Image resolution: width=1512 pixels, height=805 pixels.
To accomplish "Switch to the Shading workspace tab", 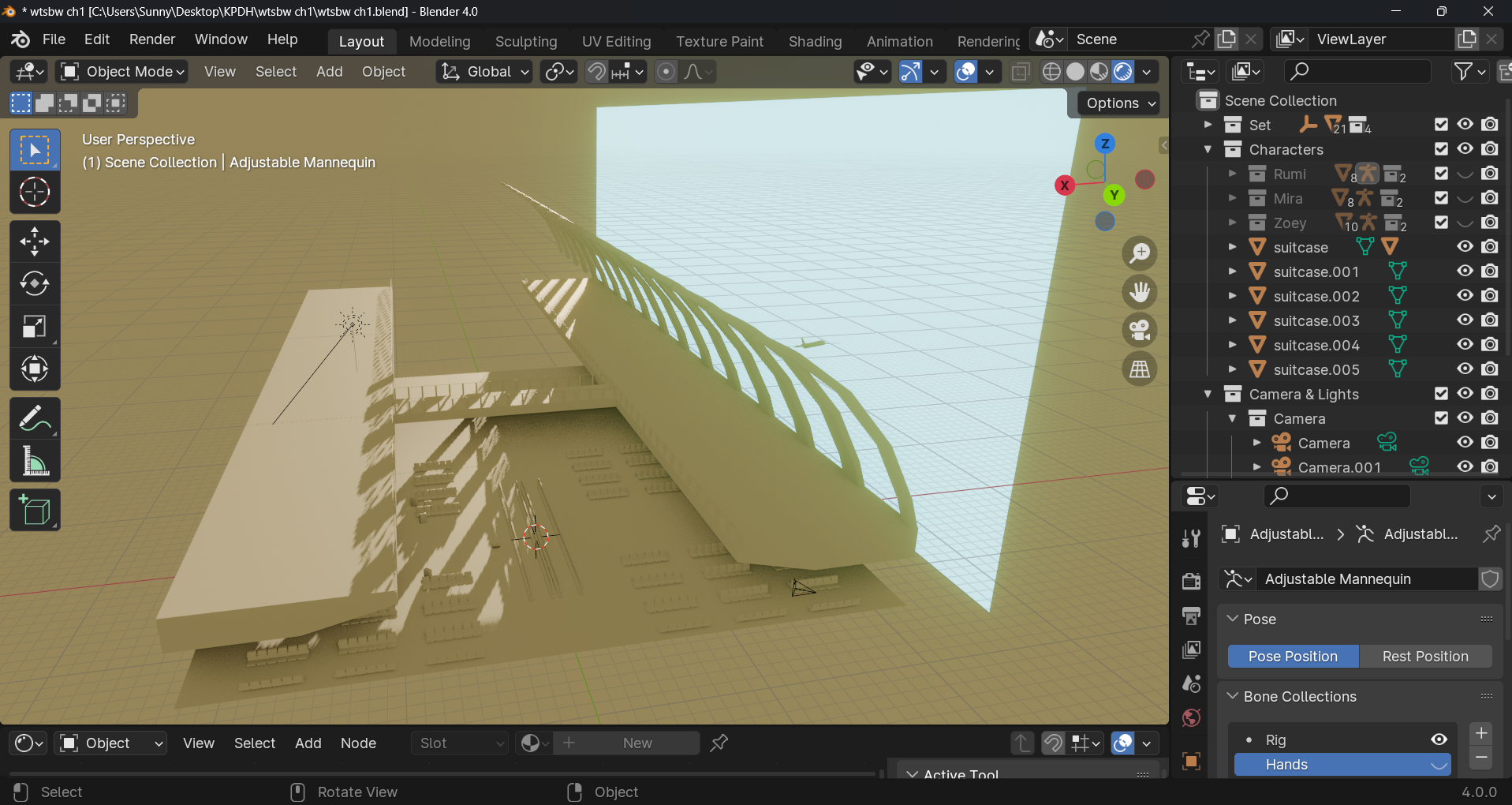I will click(x=816, y=42).
